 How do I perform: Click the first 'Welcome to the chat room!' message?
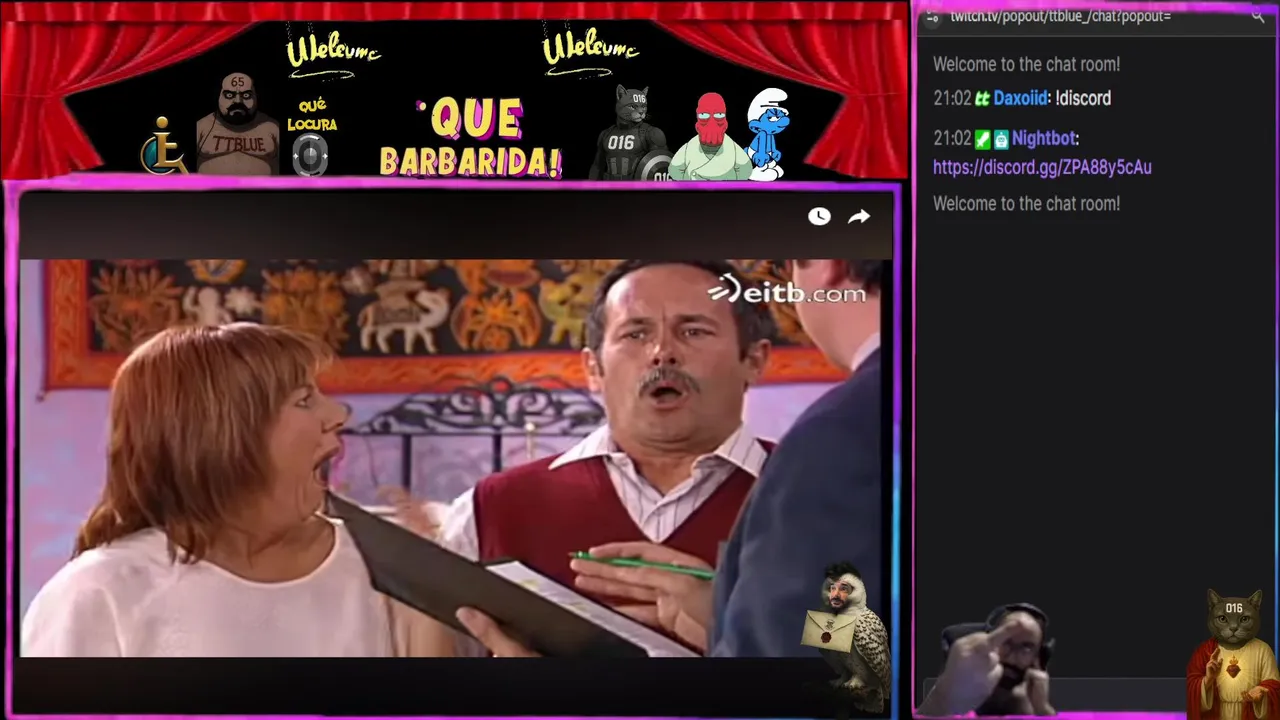(1026, 64)
